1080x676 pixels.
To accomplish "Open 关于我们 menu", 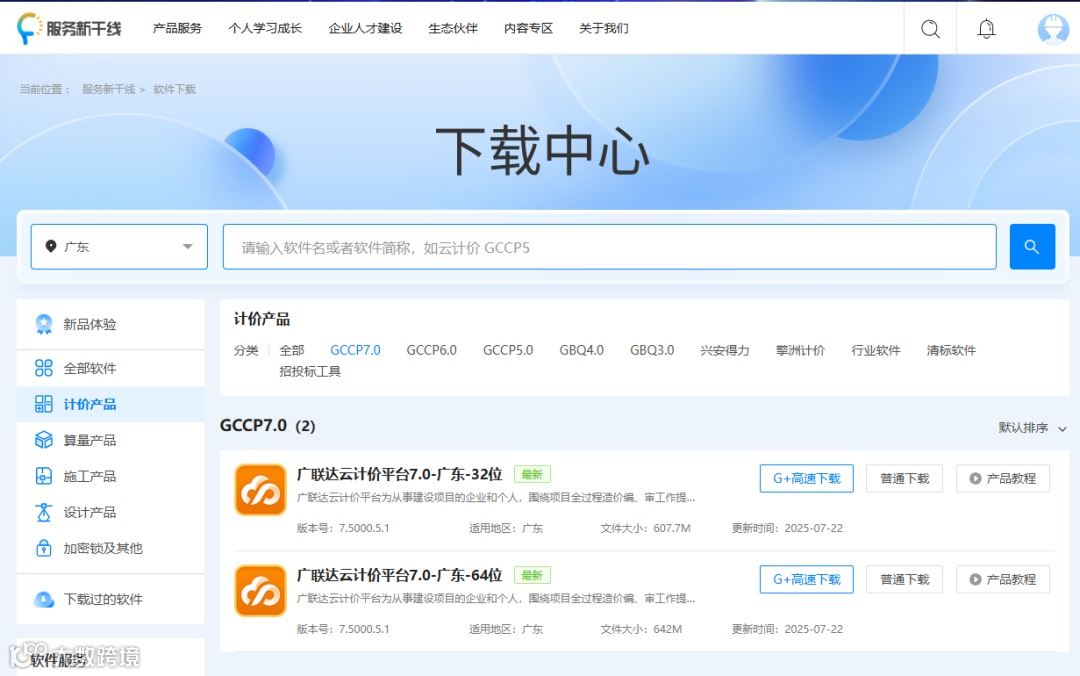I will coord(603,28).
